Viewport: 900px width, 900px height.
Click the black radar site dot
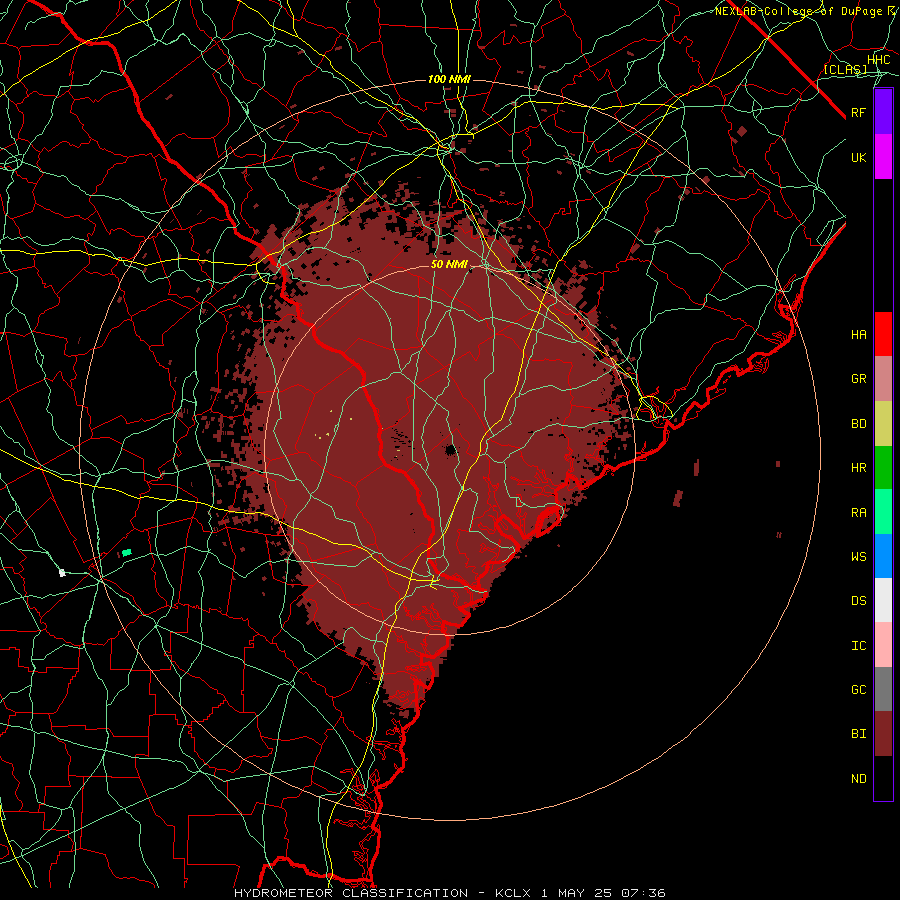point(451,449)
